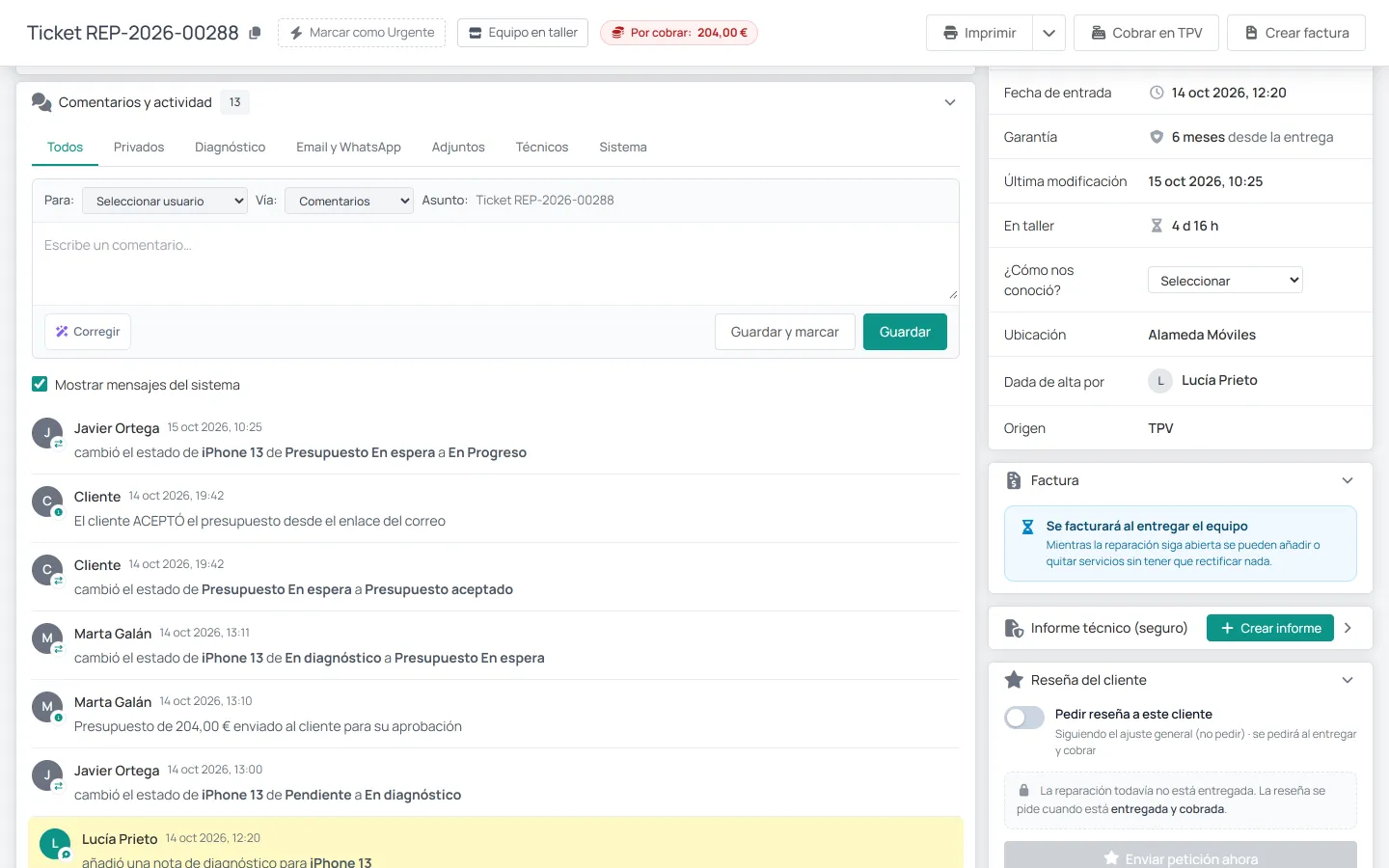1389x868 pixels.
Task: Click Cliente avatar on ACEPTÓ presupuesto entry
Action: tap(47, 502)
